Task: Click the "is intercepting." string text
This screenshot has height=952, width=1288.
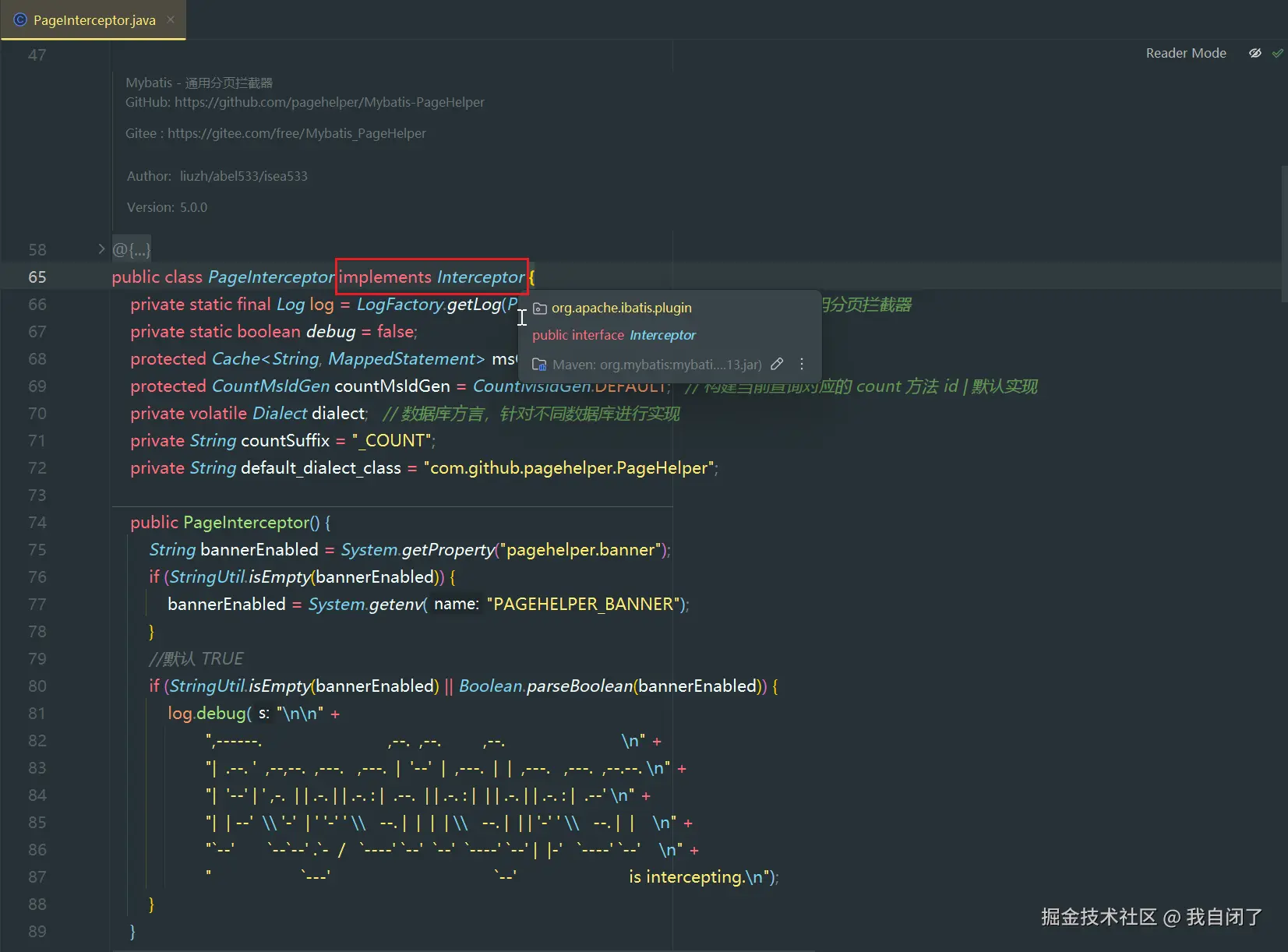Action: click(686, 877)
